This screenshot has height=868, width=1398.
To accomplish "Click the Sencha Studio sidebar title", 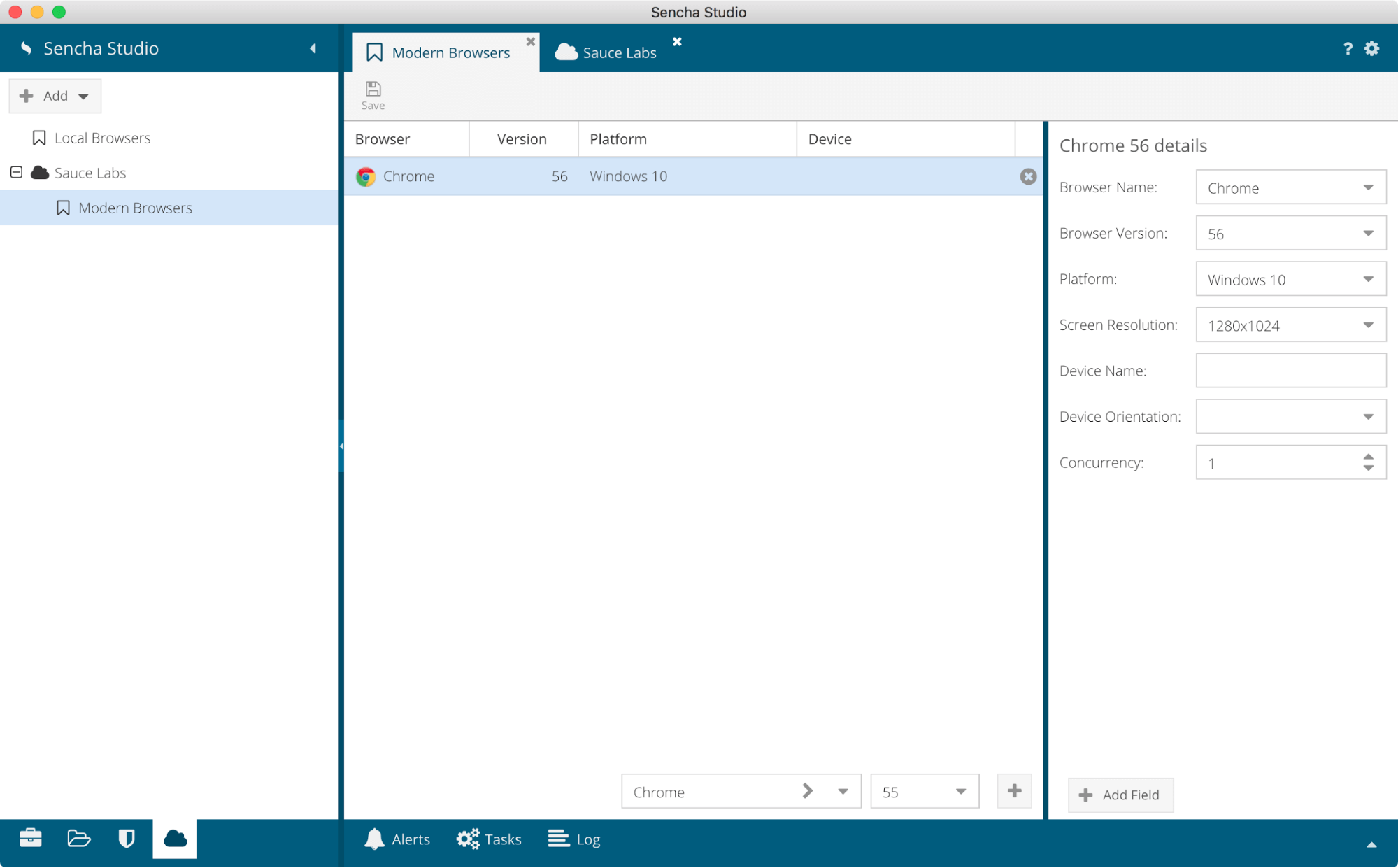I will [x=101, y=48].
